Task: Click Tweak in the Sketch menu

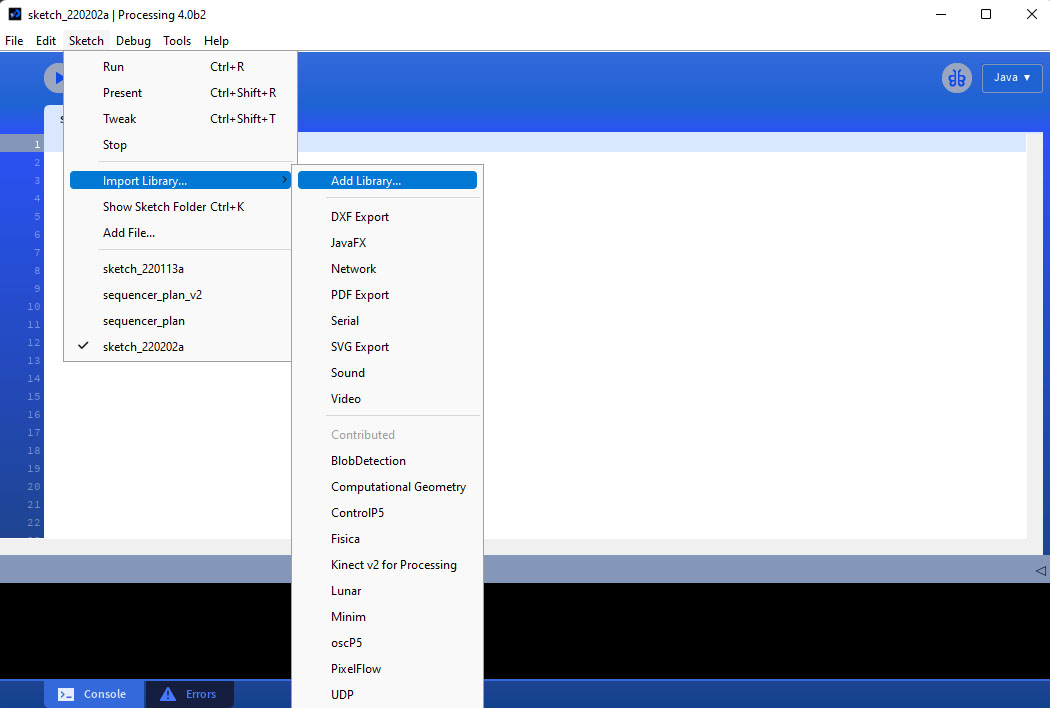Action: [x=120, y=119]
